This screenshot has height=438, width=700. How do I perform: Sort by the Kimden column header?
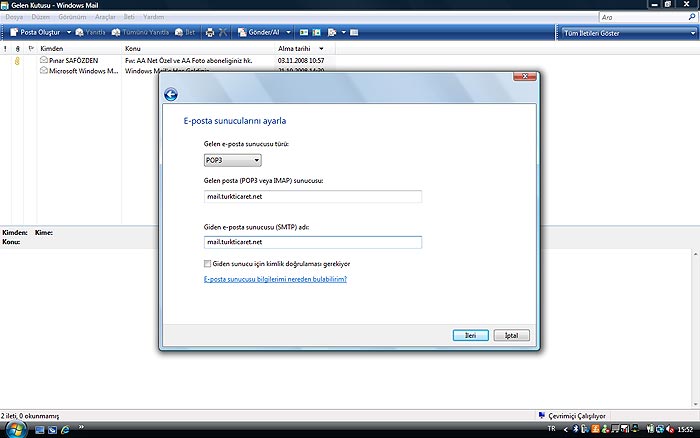79,48
